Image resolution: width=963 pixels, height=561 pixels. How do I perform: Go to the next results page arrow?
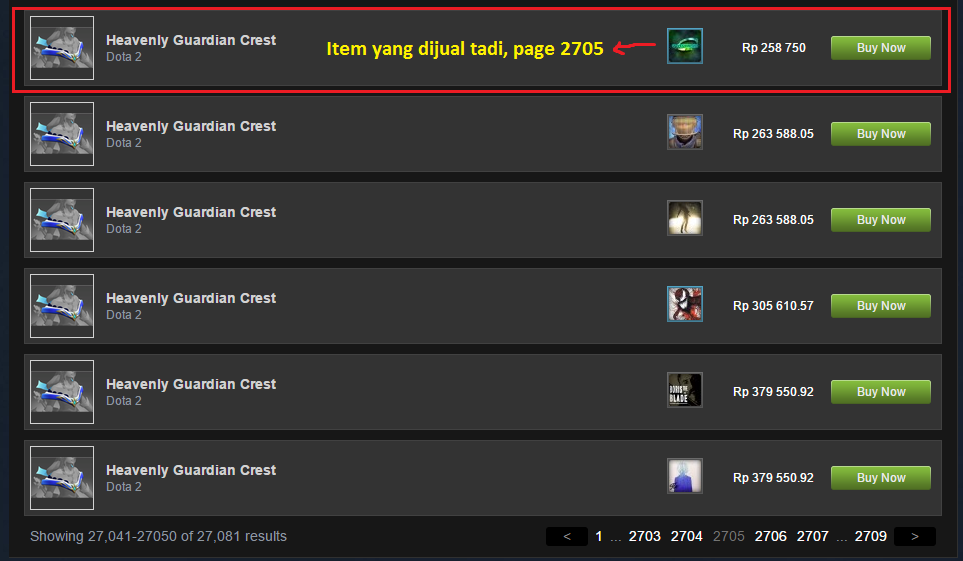[914, 536]
